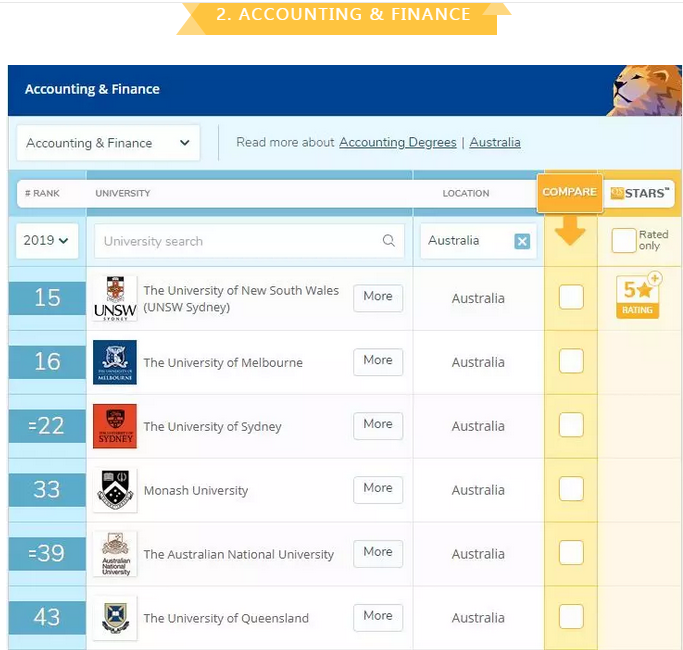Click Australia location in UNSW row
683x650 pixels.
[x=478, y=298]
